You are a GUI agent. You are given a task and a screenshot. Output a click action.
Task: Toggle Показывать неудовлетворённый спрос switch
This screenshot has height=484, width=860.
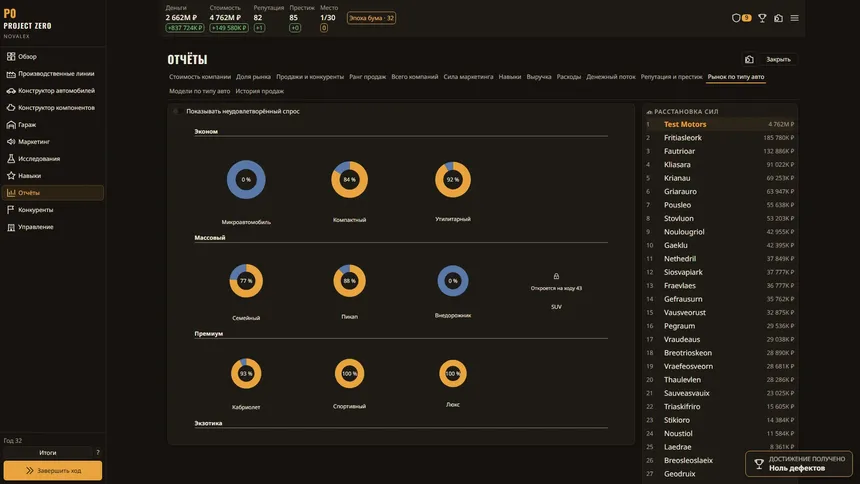pos(177,111)
